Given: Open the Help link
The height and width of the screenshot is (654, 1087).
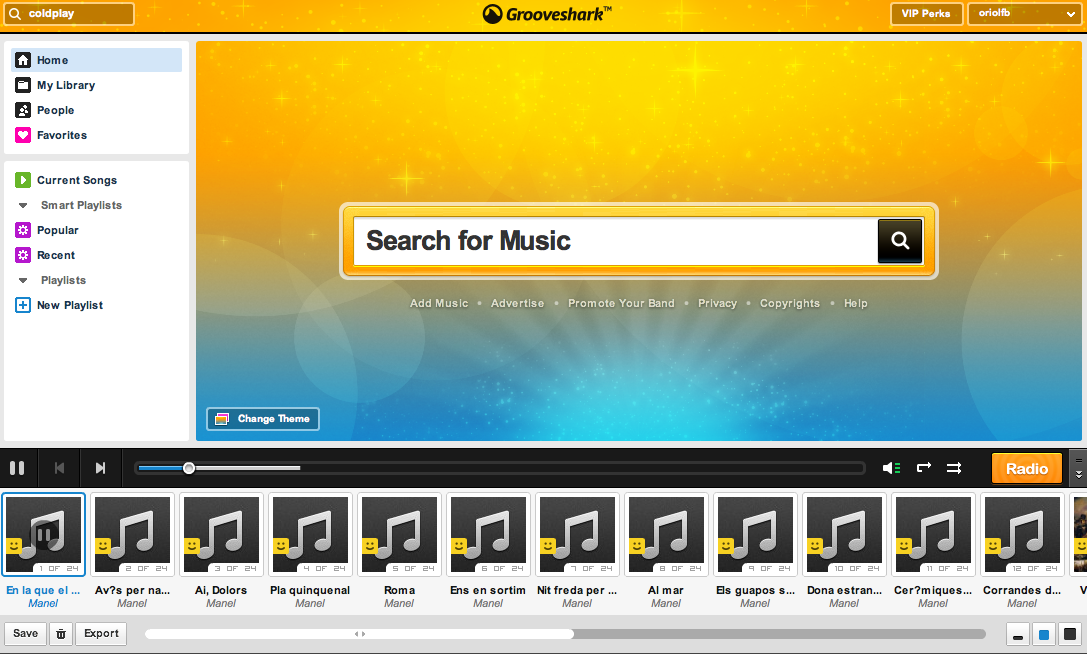Looking at the screenshot, I should click(x=855, y=303).
